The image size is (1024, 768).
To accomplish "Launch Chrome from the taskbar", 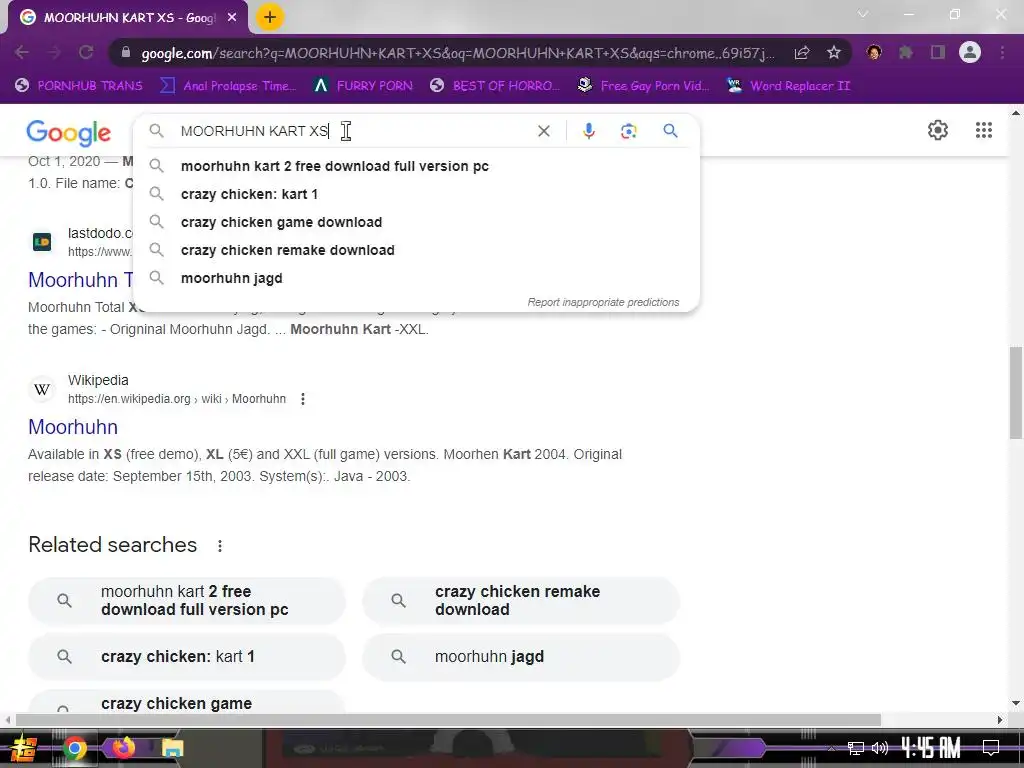I will click(x=74, y=748).
